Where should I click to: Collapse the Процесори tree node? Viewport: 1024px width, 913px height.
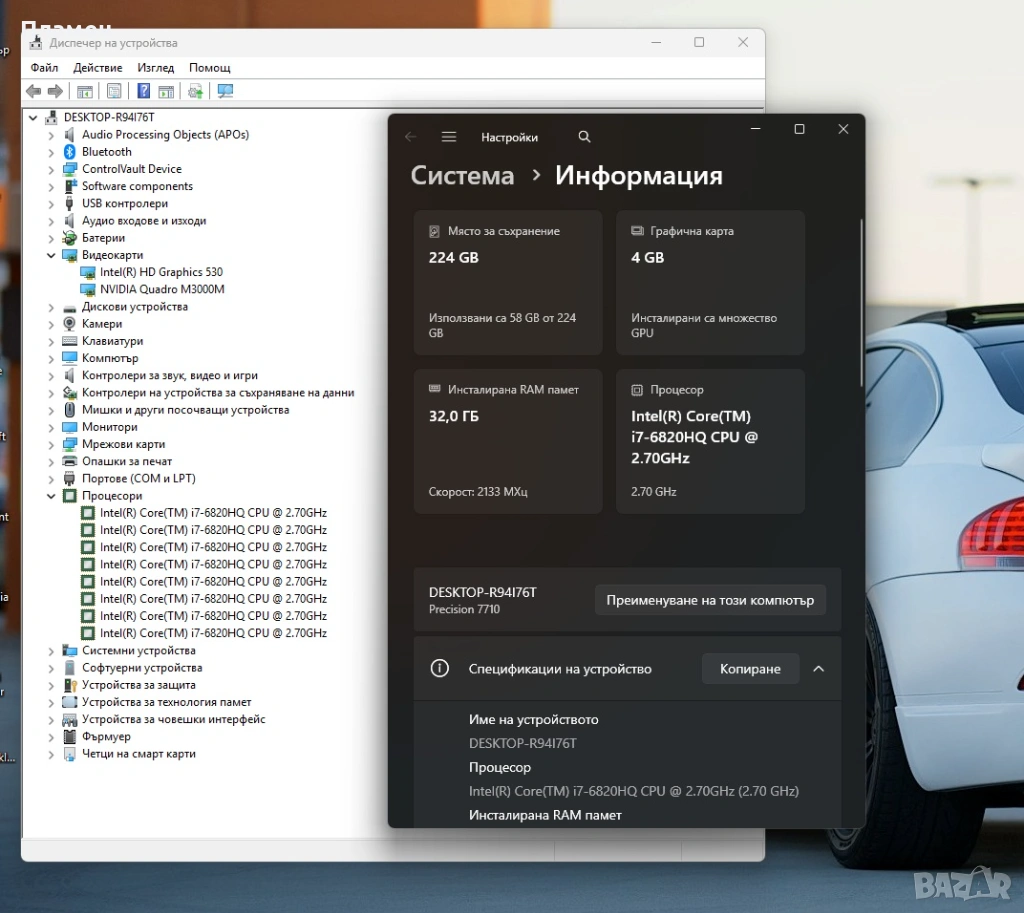pyautogui.click(x=51, y=496)
